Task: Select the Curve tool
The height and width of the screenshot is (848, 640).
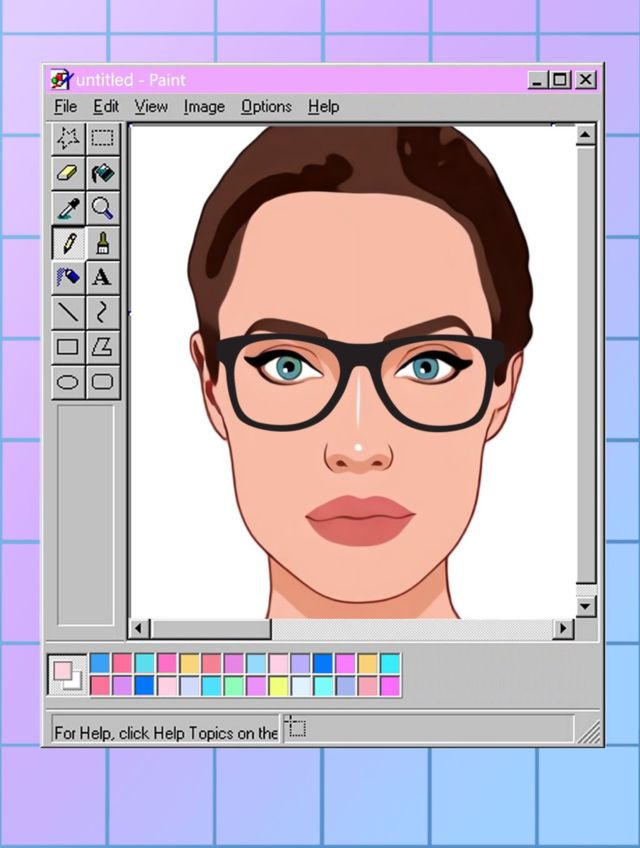Action: tap(102, 312)
